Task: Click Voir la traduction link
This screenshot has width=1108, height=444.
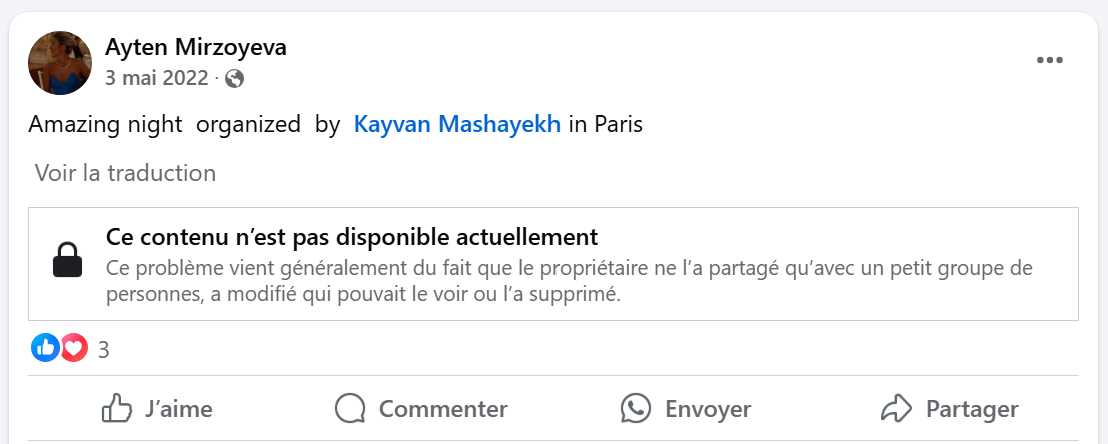Action: point(125,173)
